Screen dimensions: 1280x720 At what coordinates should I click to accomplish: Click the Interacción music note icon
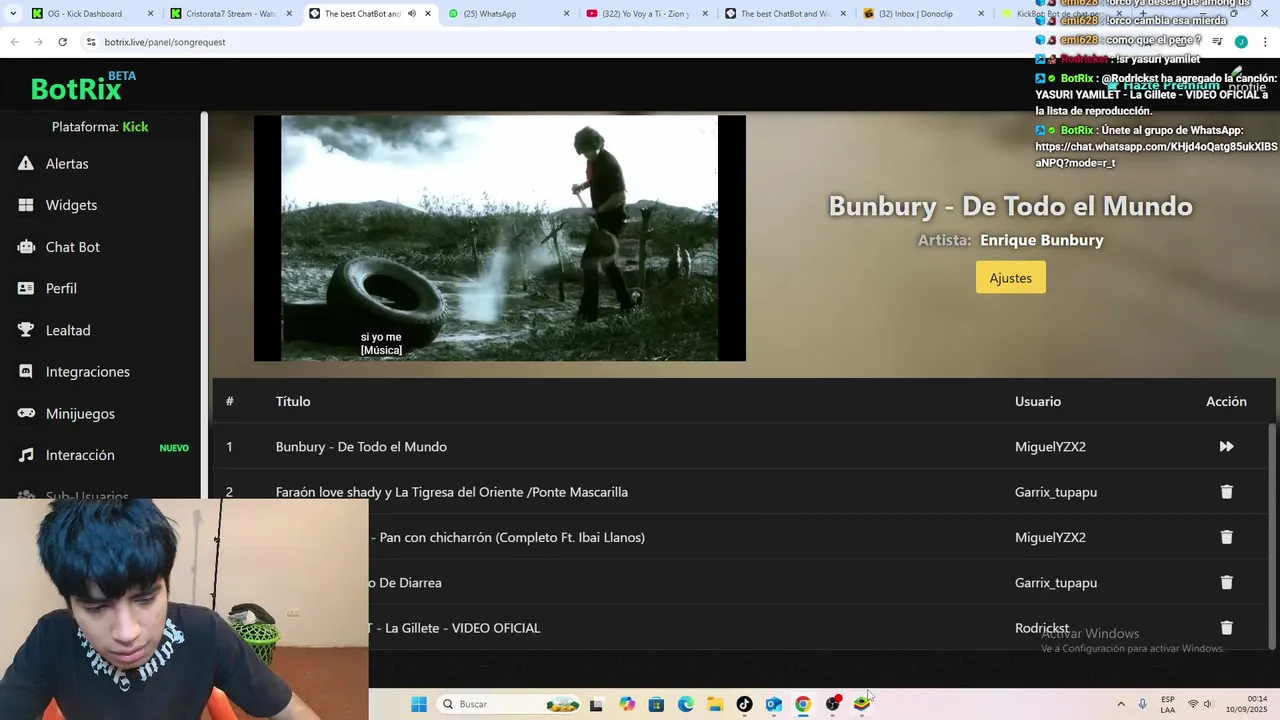pos(26,455)
